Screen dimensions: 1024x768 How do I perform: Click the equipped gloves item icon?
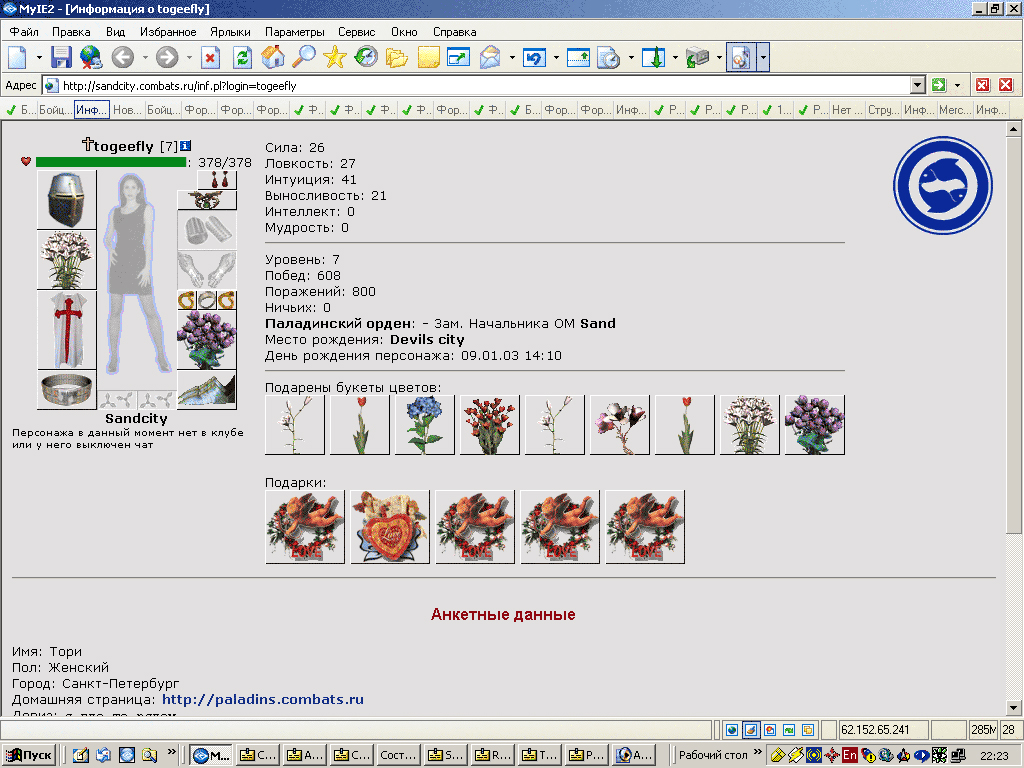207,270
